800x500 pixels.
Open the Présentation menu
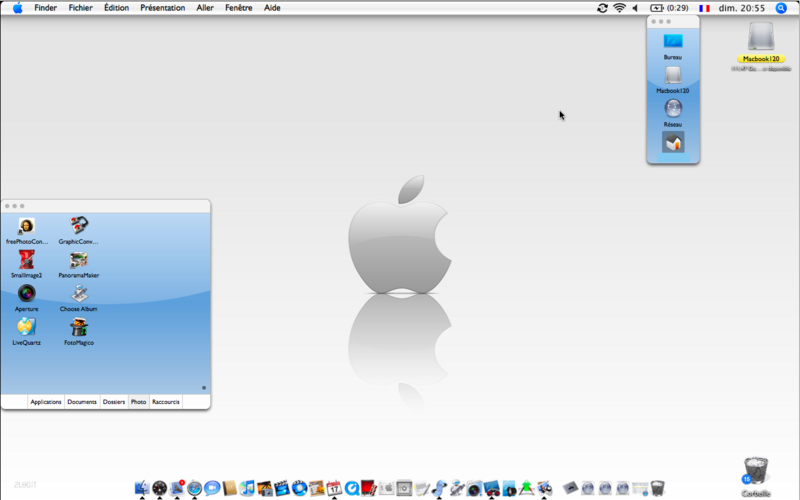(x=163, y=8)
